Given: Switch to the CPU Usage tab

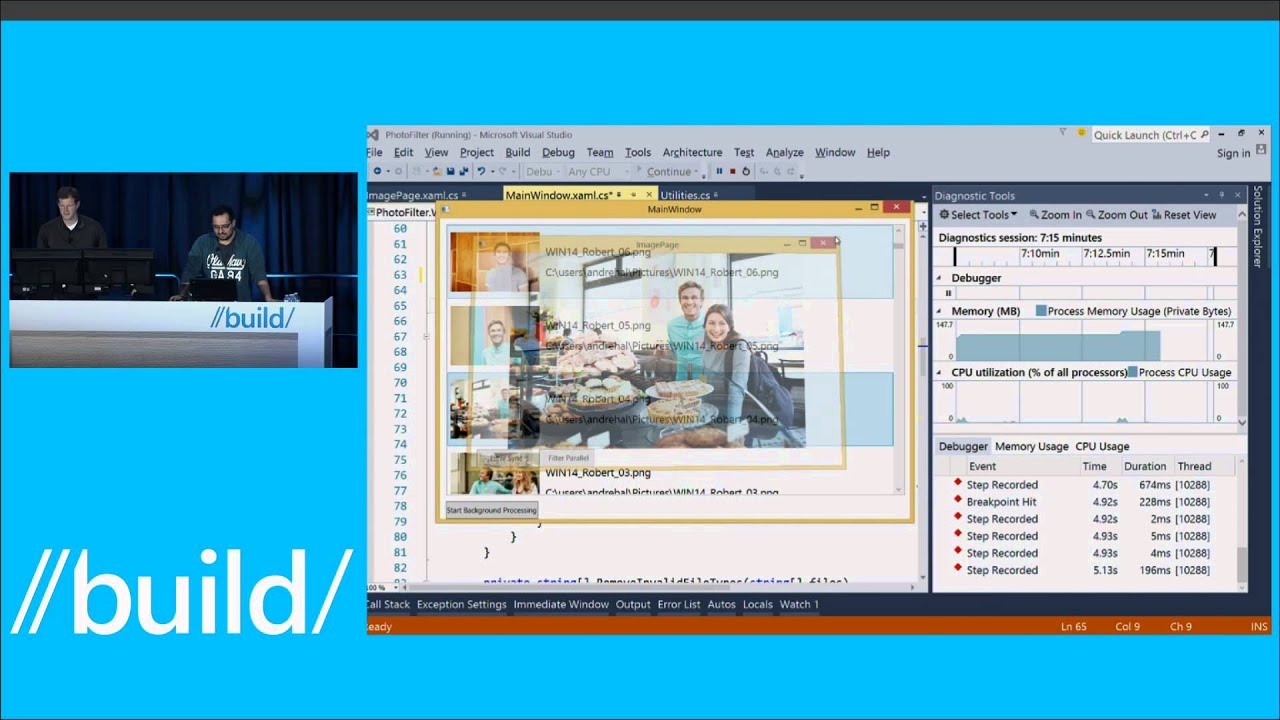Looking at the screenshot, I should pos(1102,446).
